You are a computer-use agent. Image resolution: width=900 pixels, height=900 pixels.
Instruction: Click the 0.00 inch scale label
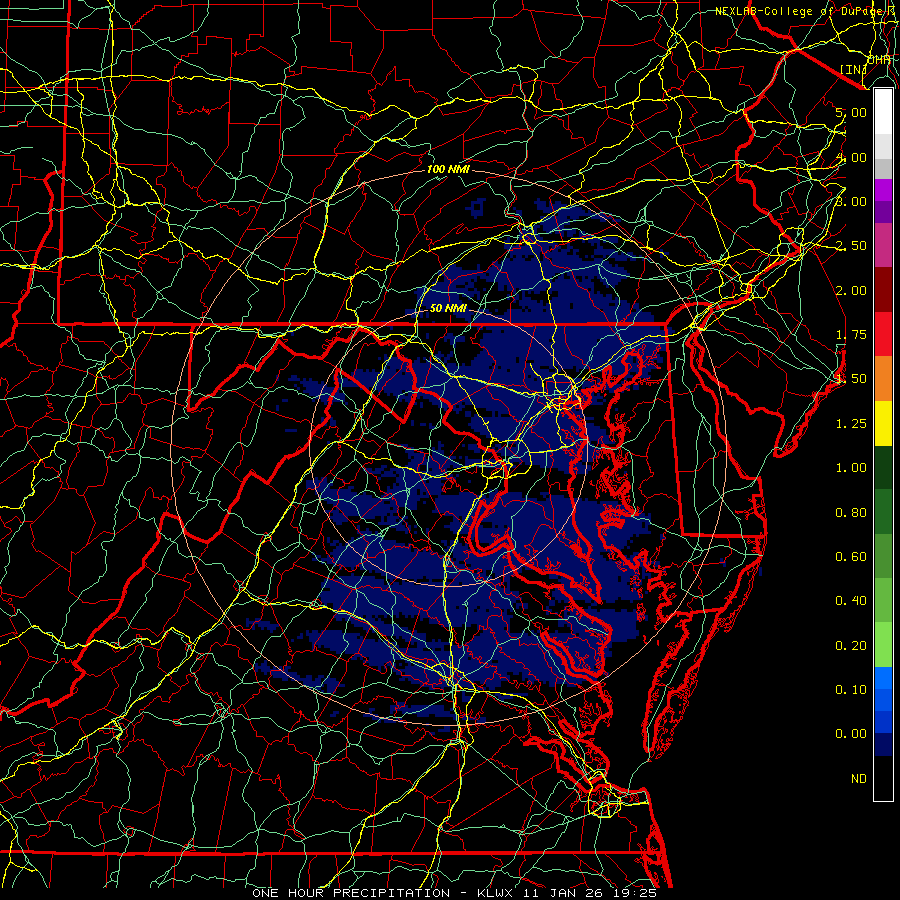(851, 734)
